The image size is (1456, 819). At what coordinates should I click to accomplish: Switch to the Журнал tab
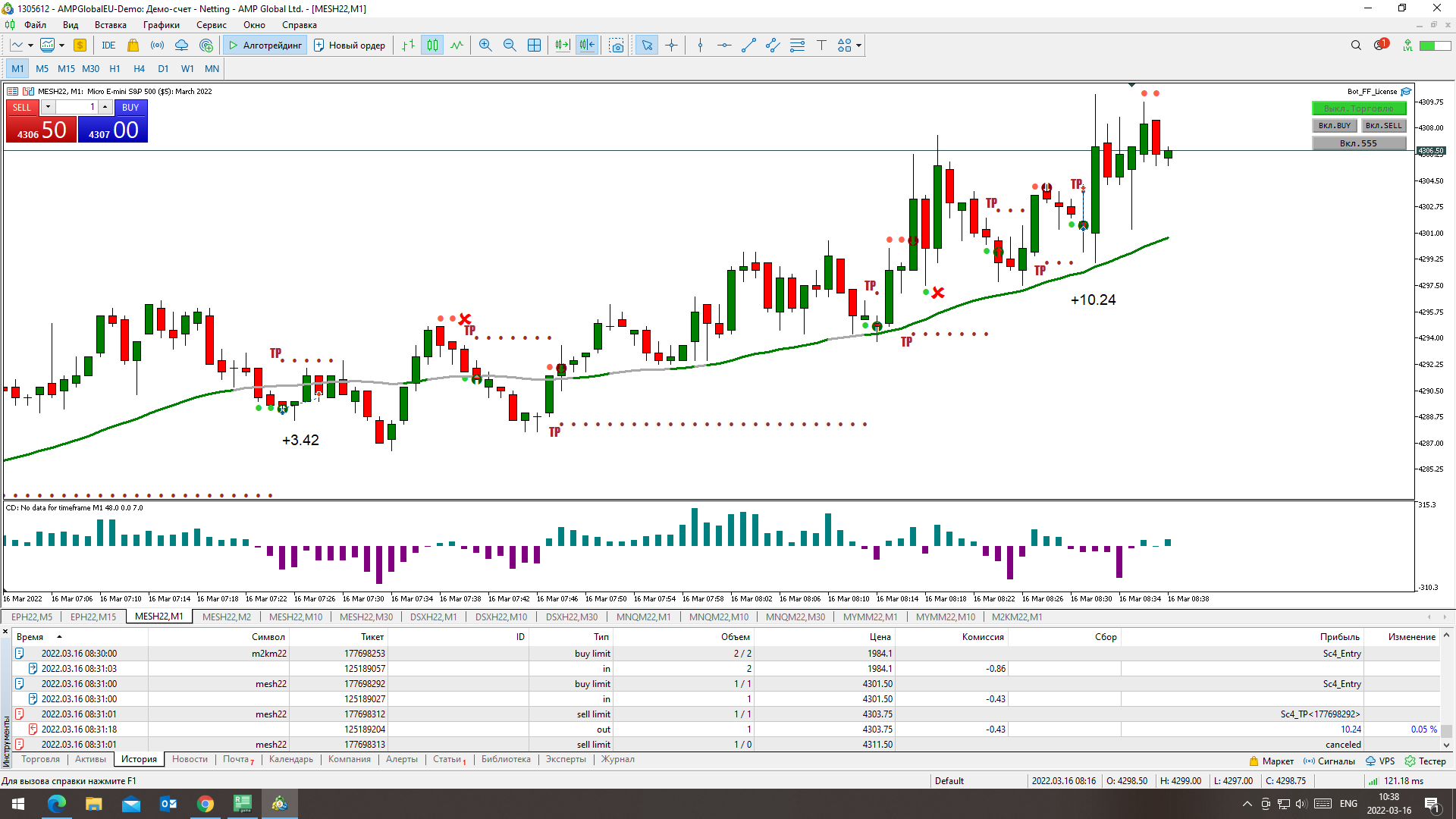[x=617, y=759]
